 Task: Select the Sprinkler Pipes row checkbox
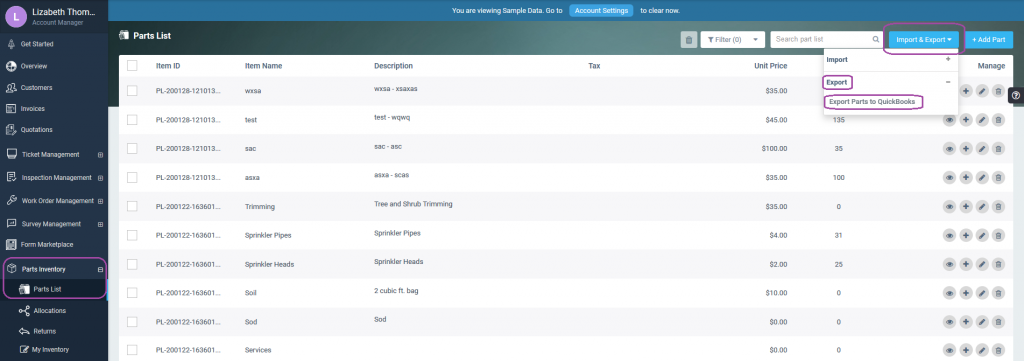(132, 235)
